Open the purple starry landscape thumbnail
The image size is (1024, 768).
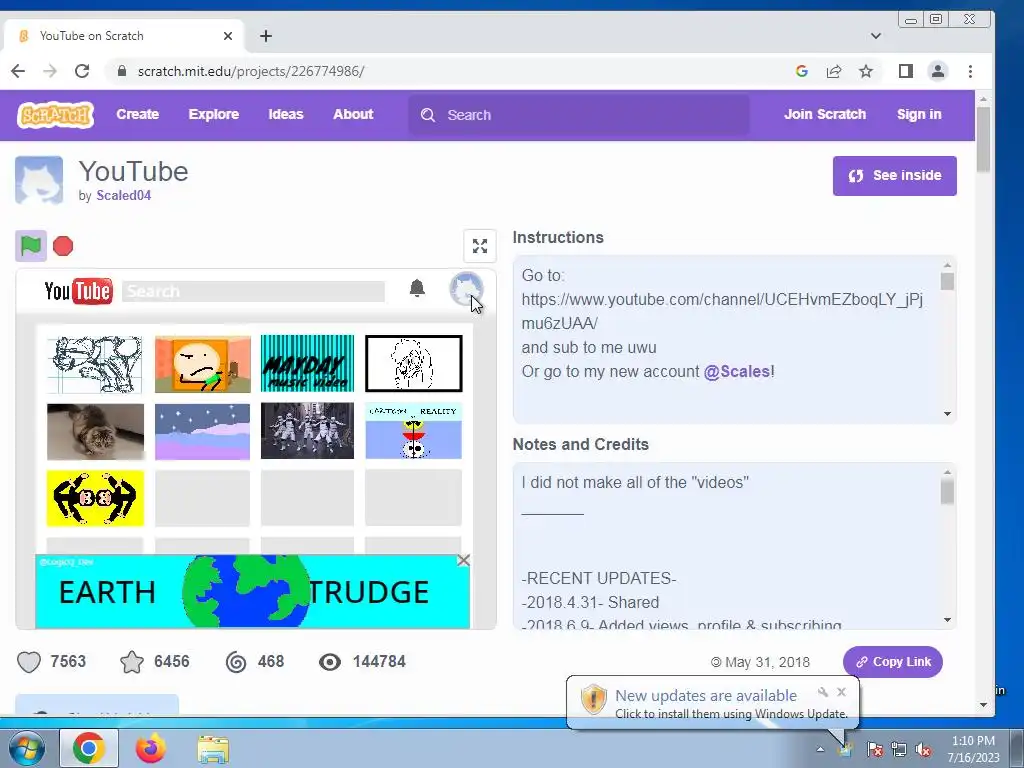[202, 431]
